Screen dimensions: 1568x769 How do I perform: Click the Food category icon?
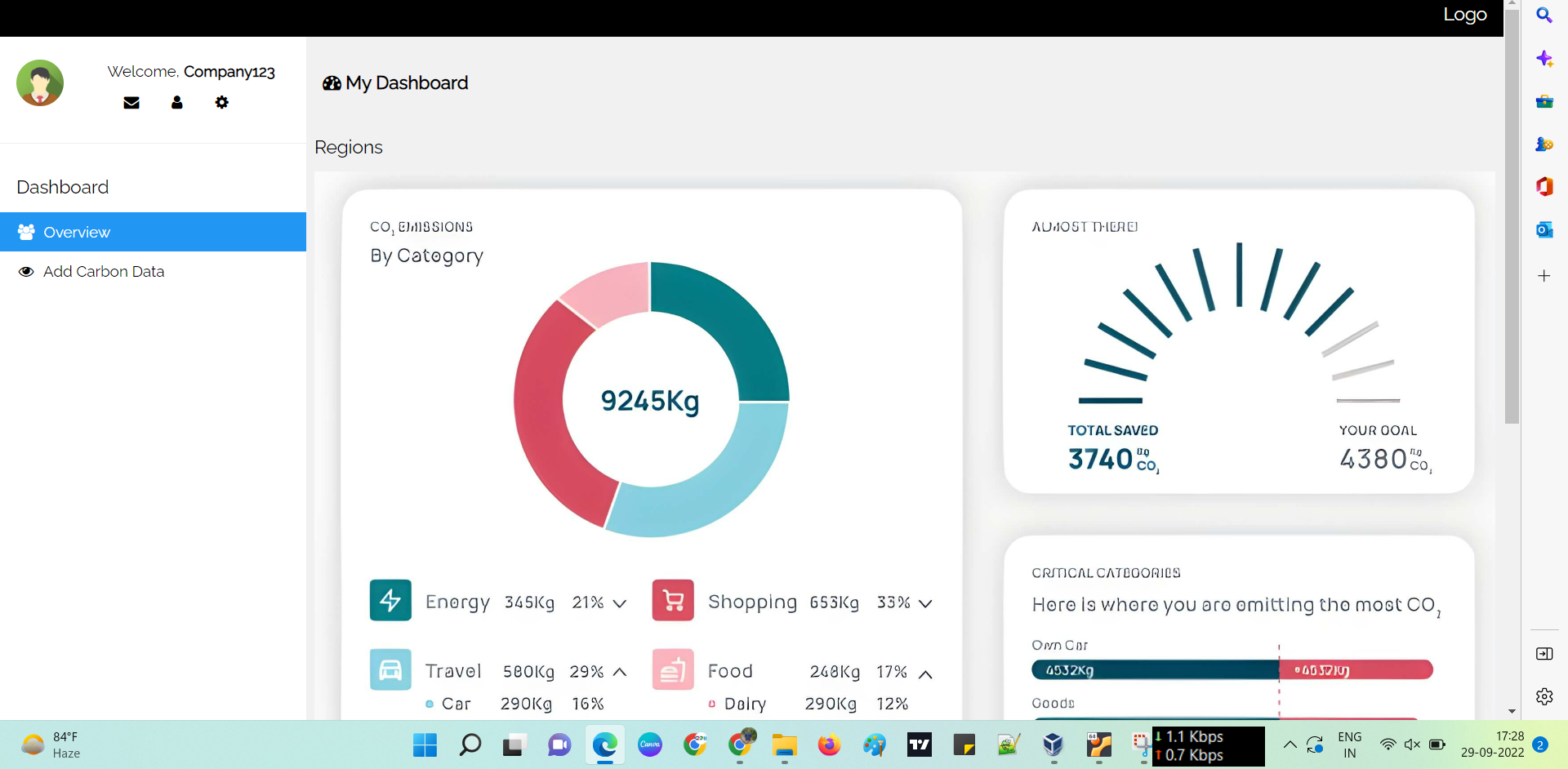tap(673, 669)
